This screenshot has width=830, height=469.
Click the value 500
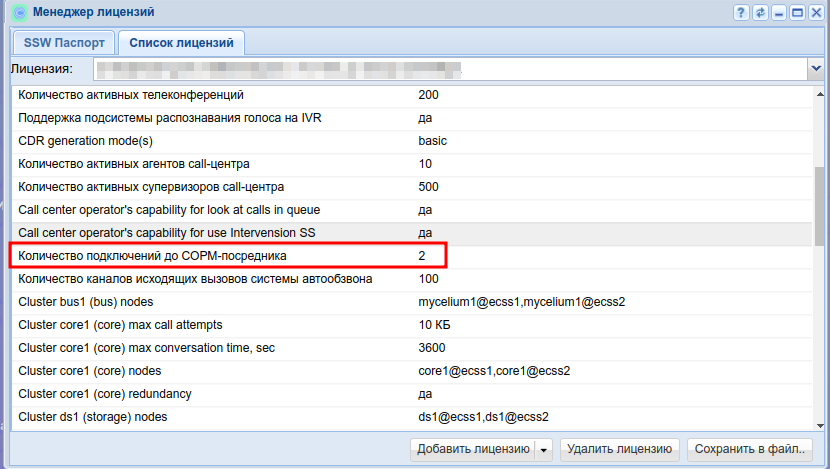[x=428, y=187]
